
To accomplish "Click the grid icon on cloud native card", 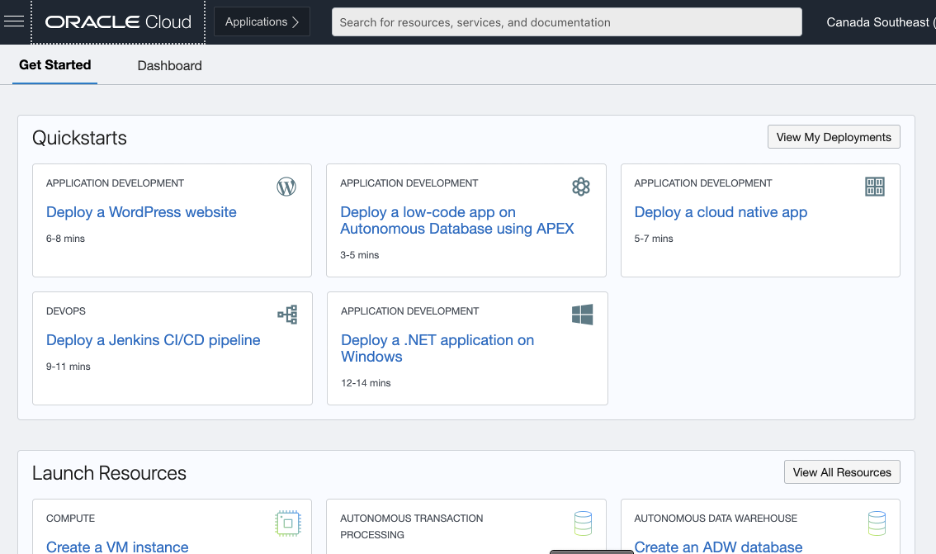I will [875, 187].
